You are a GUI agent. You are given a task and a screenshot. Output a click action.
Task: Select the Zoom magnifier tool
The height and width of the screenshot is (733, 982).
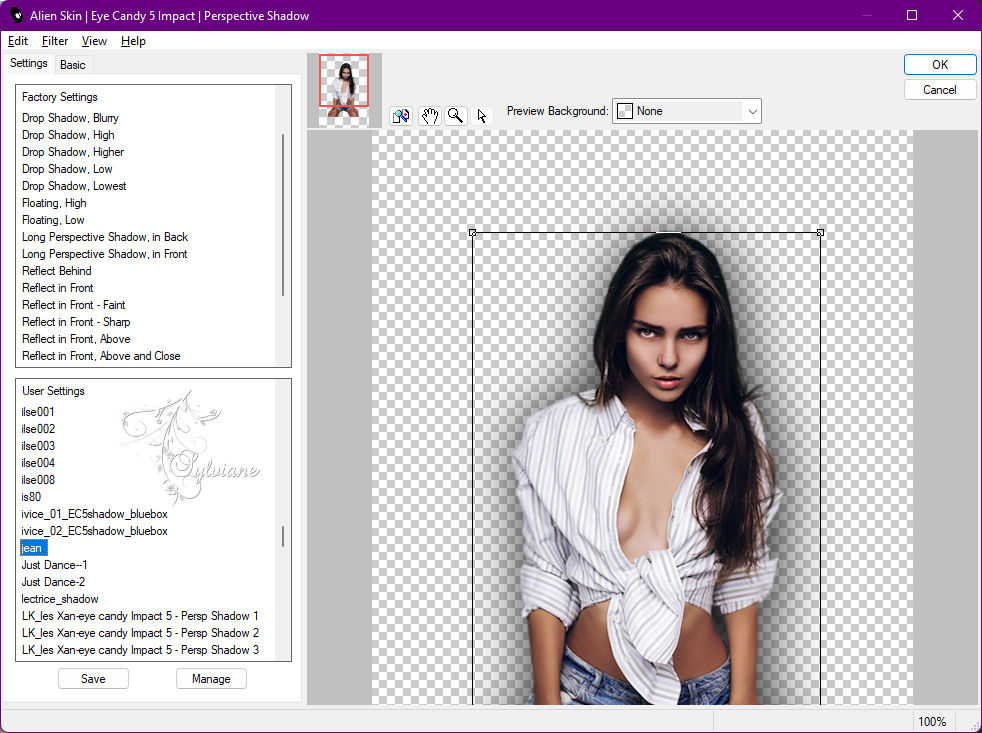click(x=456, y=116)
